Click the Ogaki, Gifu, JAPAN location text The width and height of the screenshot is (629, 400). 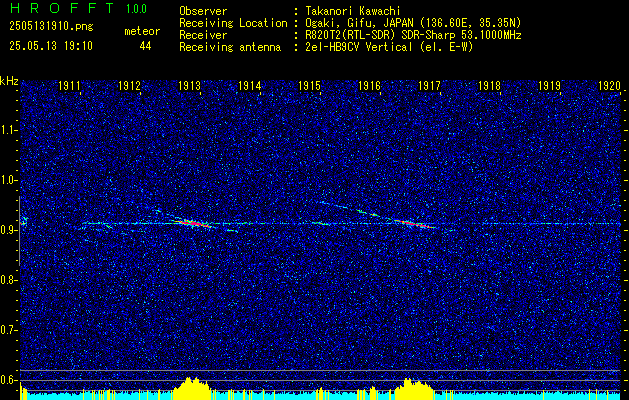[x=413, y=23]
